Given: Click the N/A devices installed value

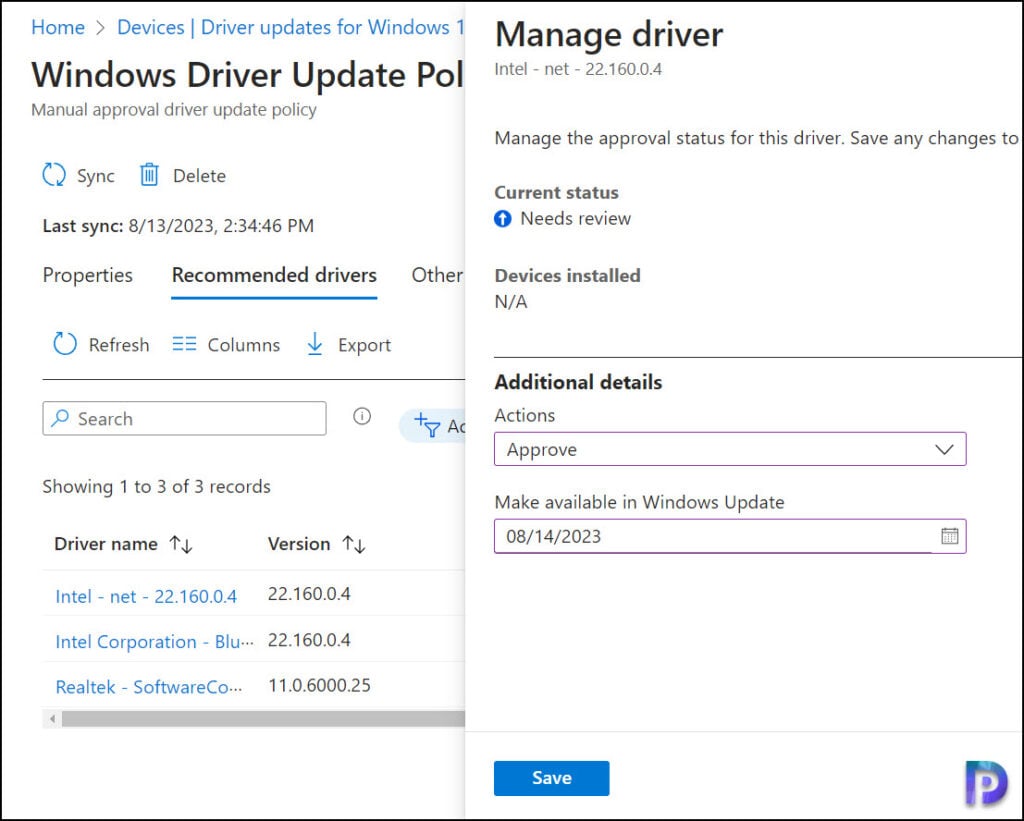Looking at the screenshot, I should click(511, 302).
